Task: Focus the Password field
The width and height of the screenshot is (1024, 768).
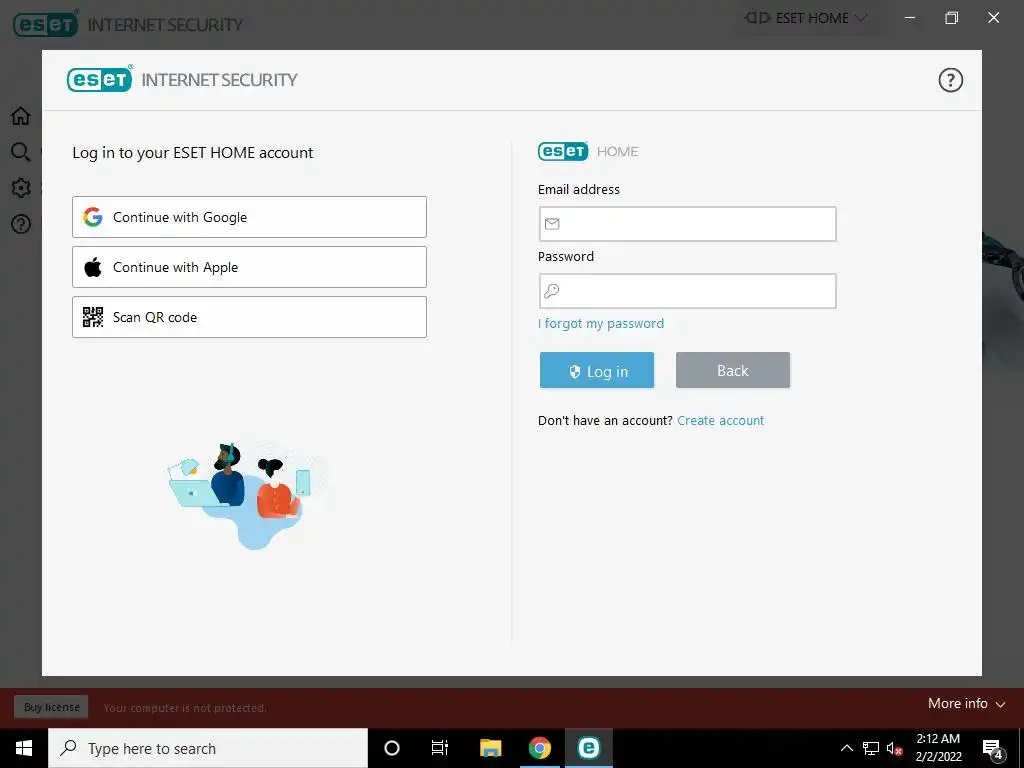Action: pyautogui.click(x=688, y=291)
